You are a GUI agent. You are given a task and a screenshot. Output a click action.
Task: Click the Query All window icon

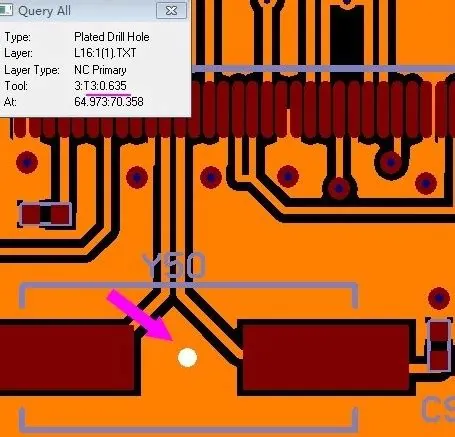tap(6, 10)
